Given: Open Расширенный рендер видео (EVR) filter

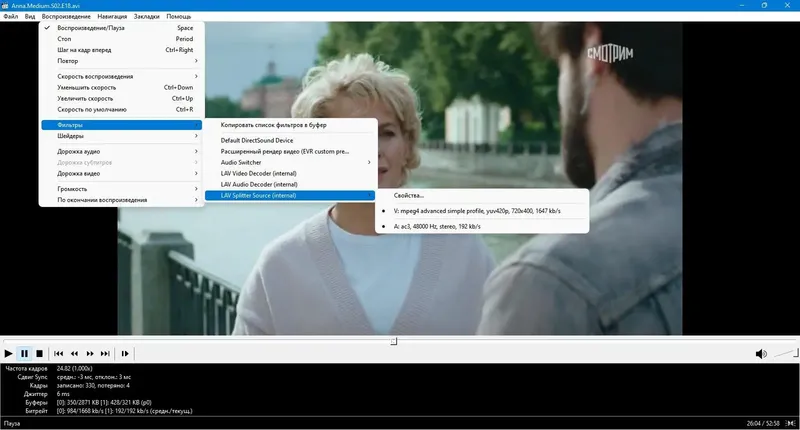Looking at the screenshot, I should click(x=290, y=151).
